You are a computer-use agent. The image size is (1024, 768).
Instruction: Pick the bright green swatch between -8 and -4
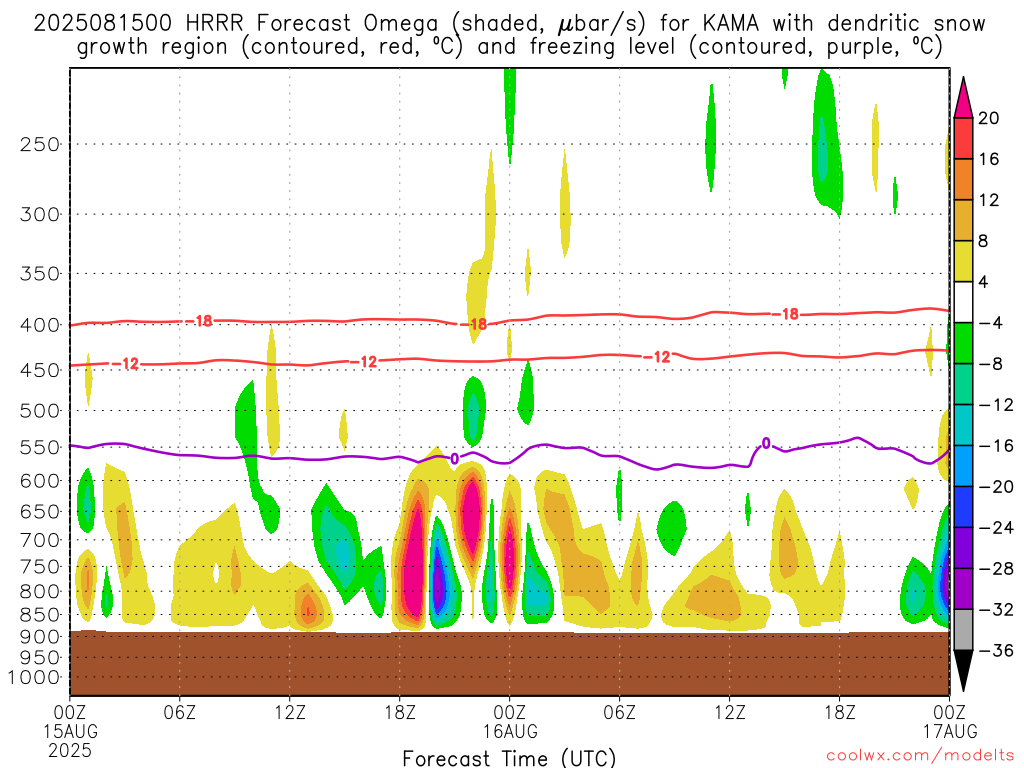click(963, 343)
